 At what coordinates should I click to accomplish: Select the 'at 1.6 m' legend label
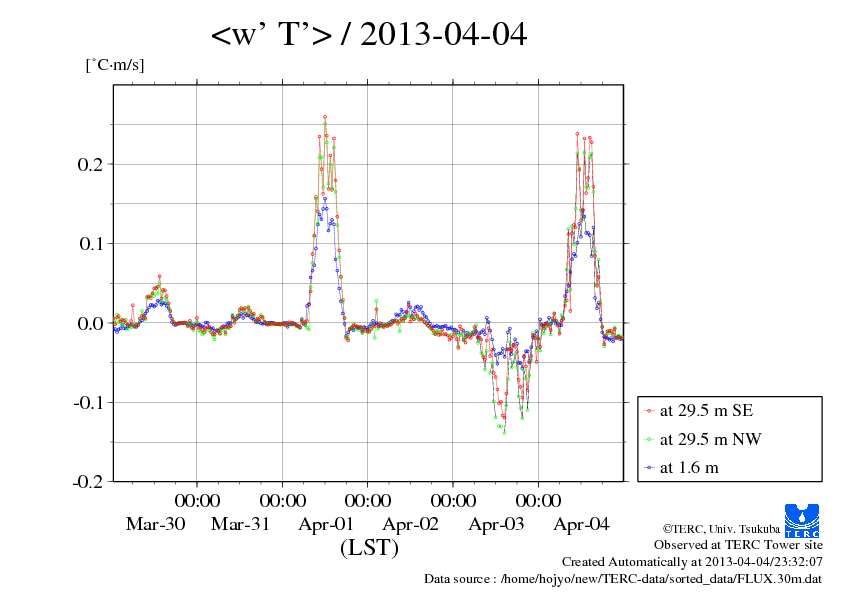(689, 468)
